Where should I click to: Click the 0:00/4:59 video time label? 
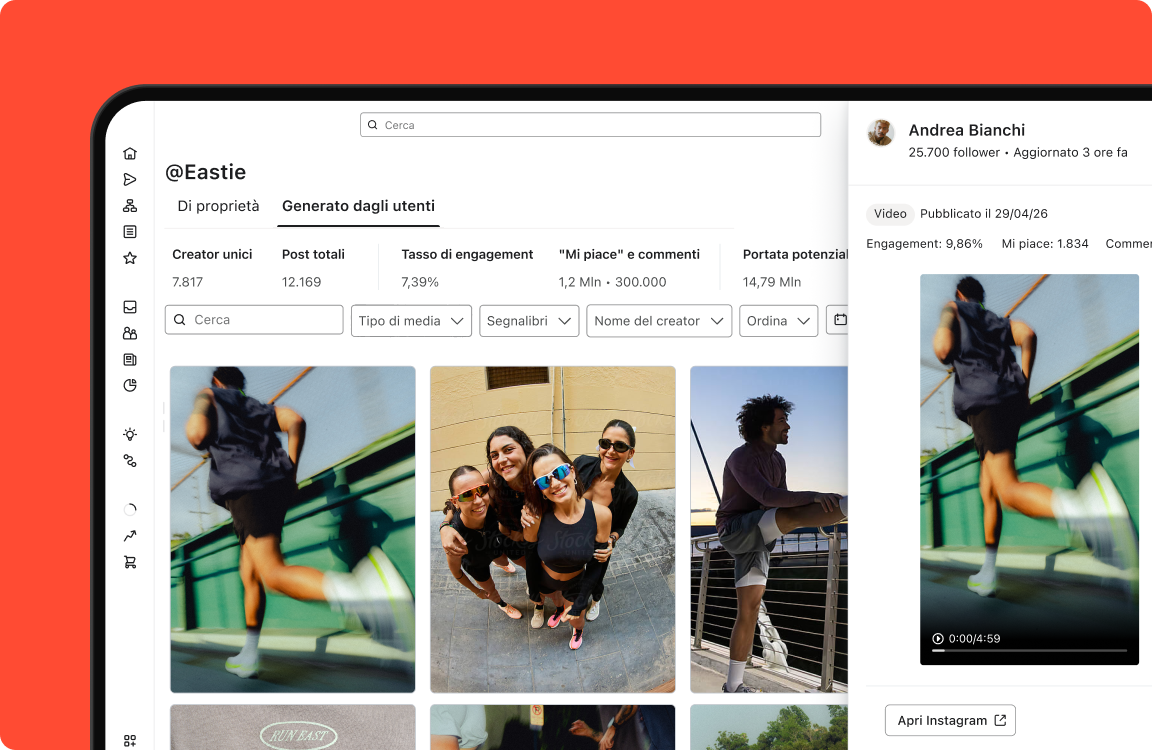[x=974, y=638]
